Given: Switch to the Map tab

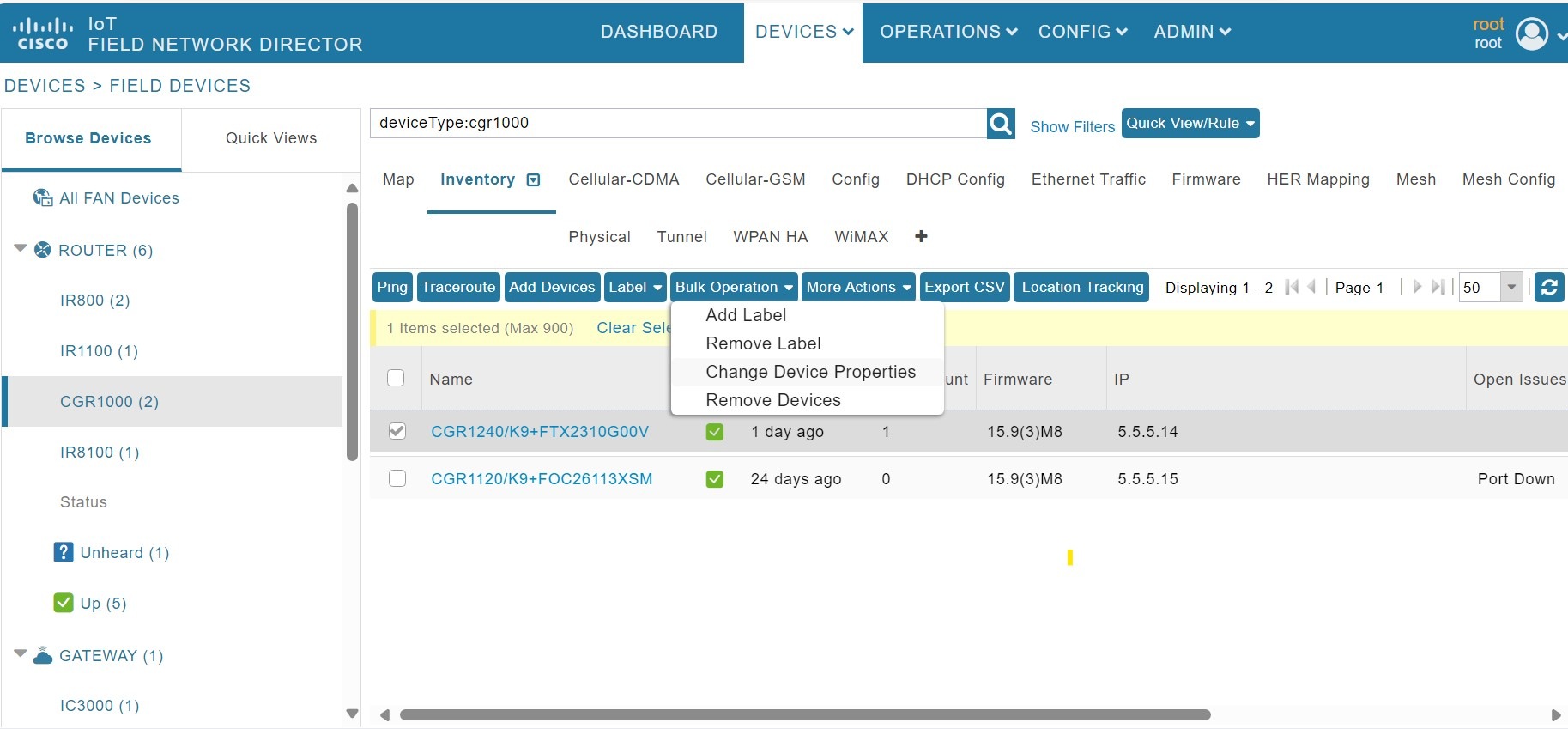Looking at the screenshot, I should tap(398, 179).
